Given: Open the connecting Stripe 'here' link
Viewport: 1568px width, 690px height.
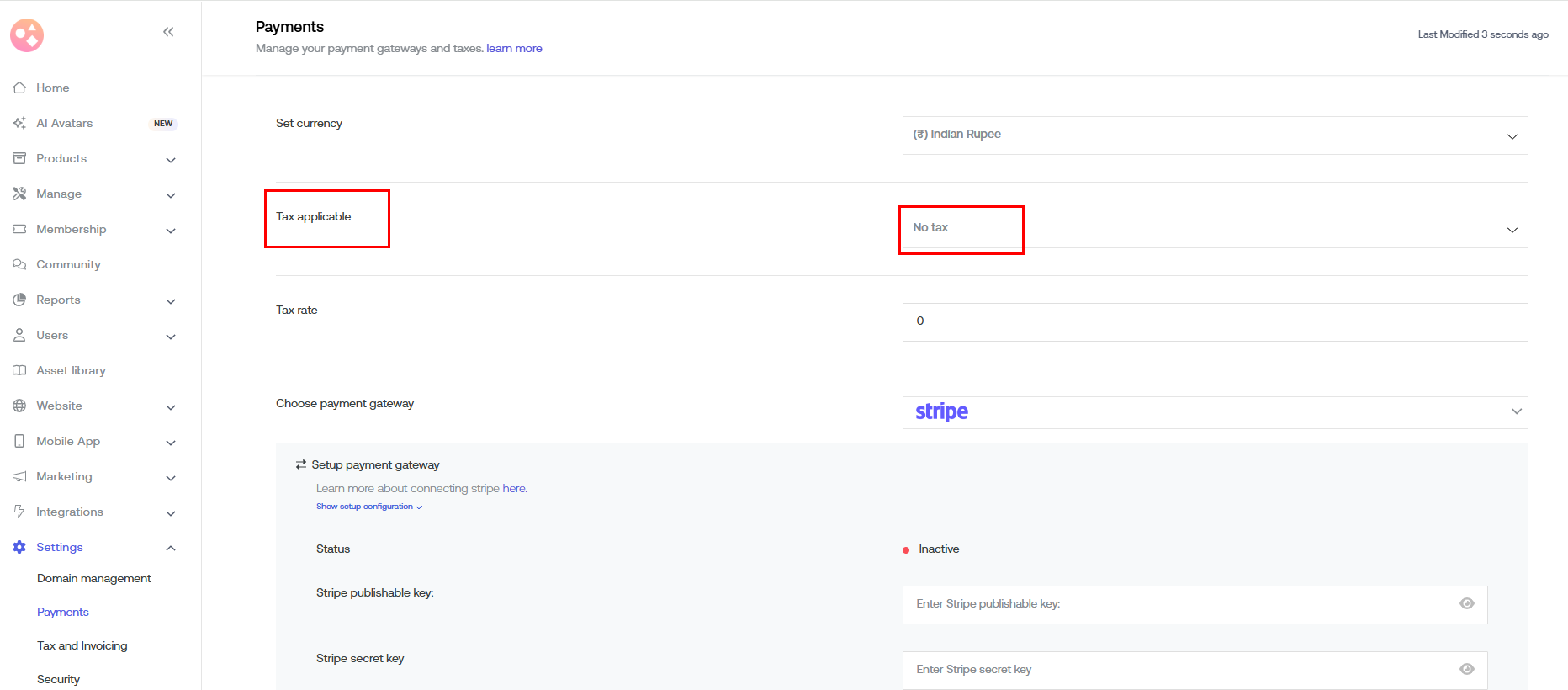Looking at the screenshot, I should (x=514, y=488).
